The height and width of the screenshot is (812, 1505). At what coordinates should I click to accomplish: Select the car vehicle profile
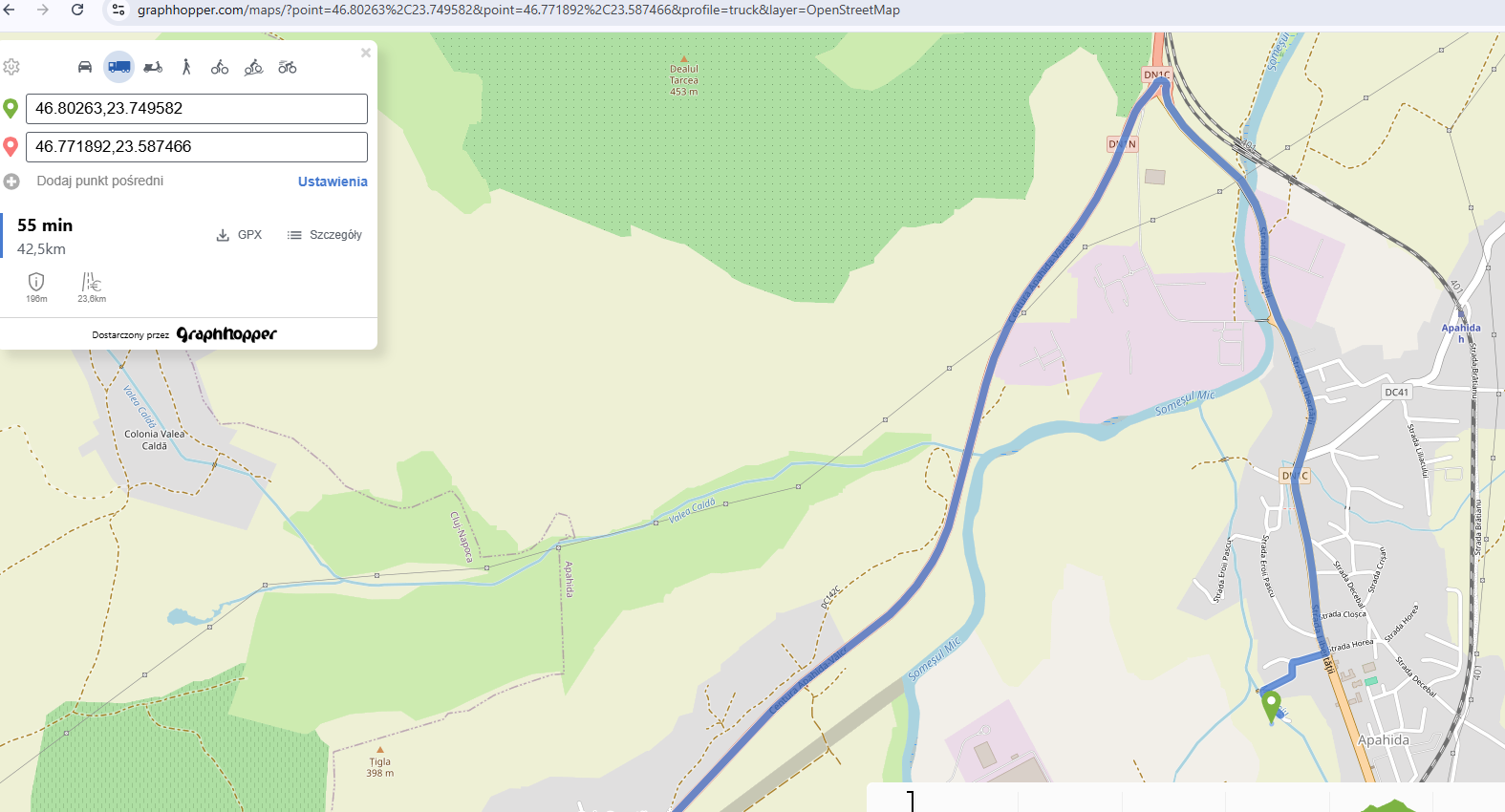(x=85, y=67)
